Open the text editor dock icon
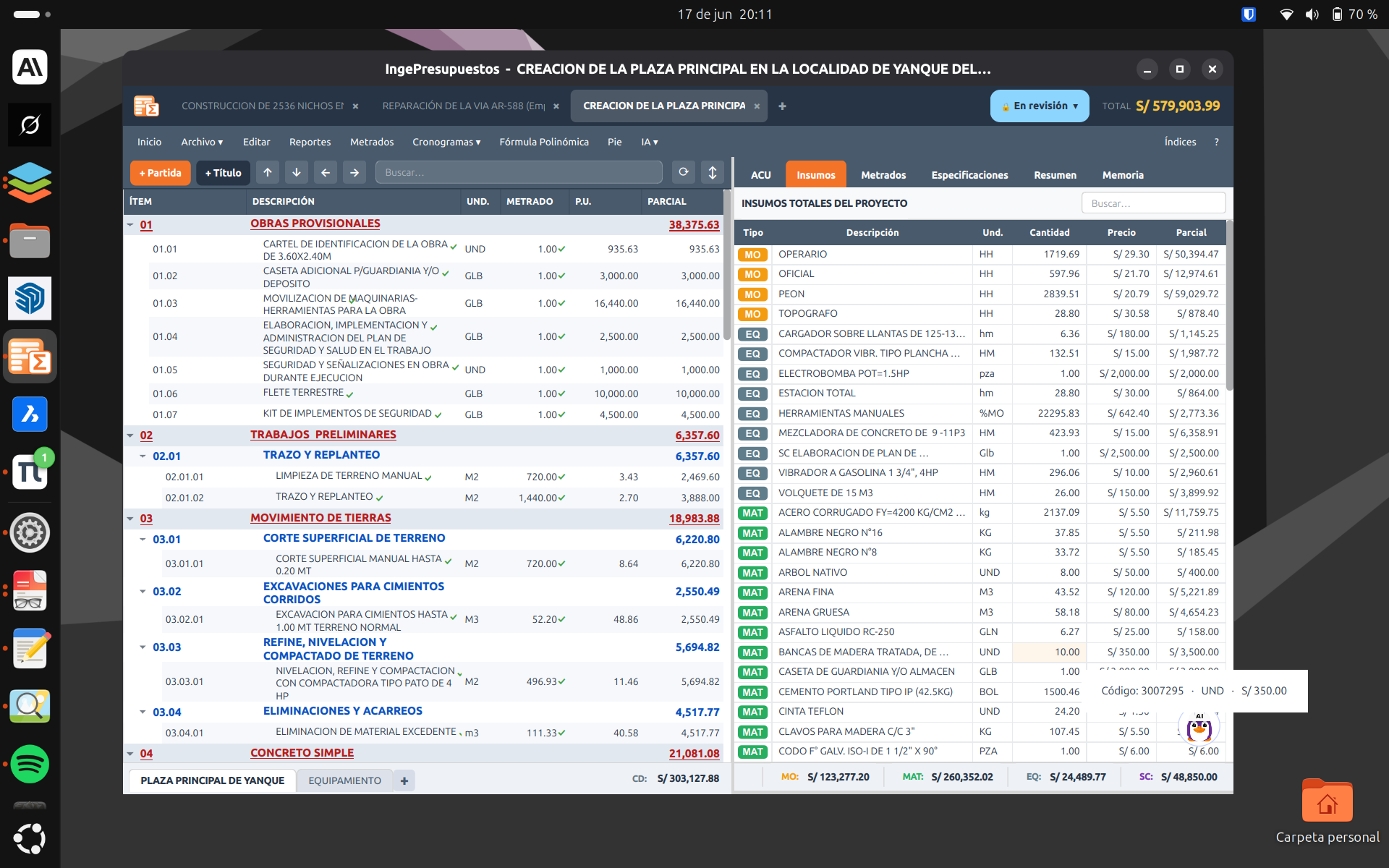Image resolution: width=1389 pixels, height=868 pixels. point(30,649)
